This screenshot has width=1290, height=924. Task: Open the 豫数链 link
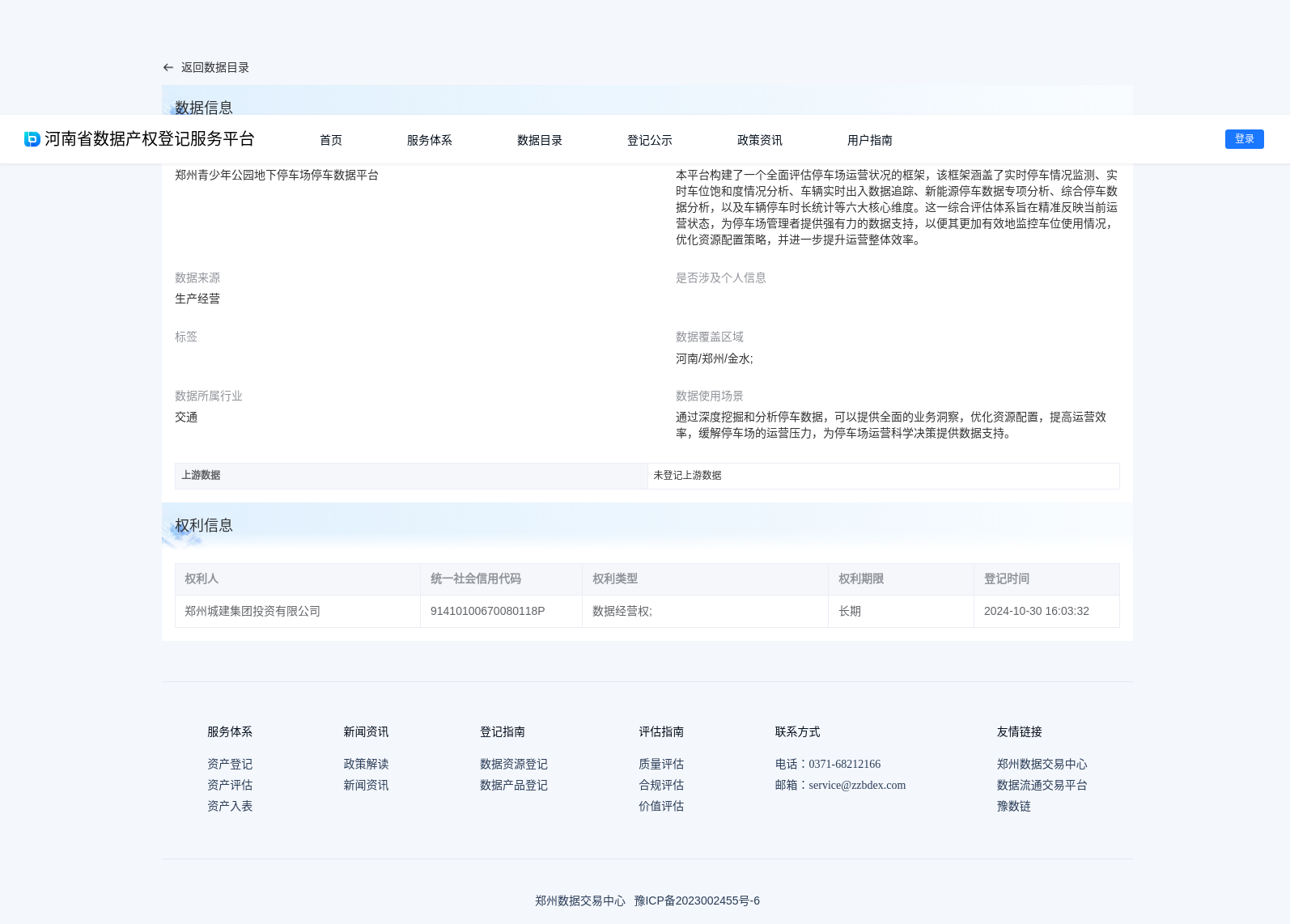point(1014,806)
